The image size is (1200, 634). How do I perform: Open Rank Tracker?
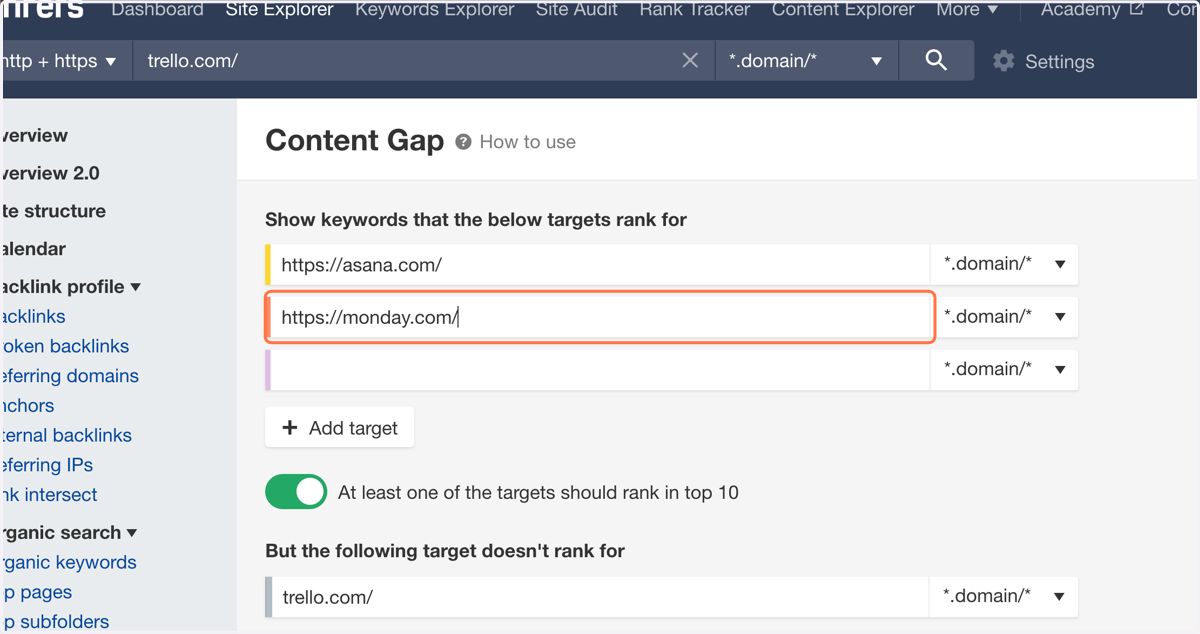coord(695,10)
